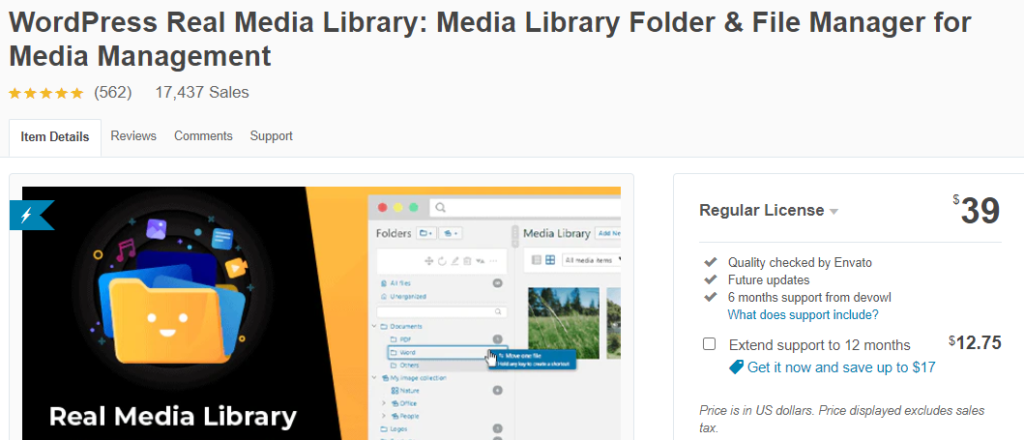Click the blue price tag icon

(736, 368)
